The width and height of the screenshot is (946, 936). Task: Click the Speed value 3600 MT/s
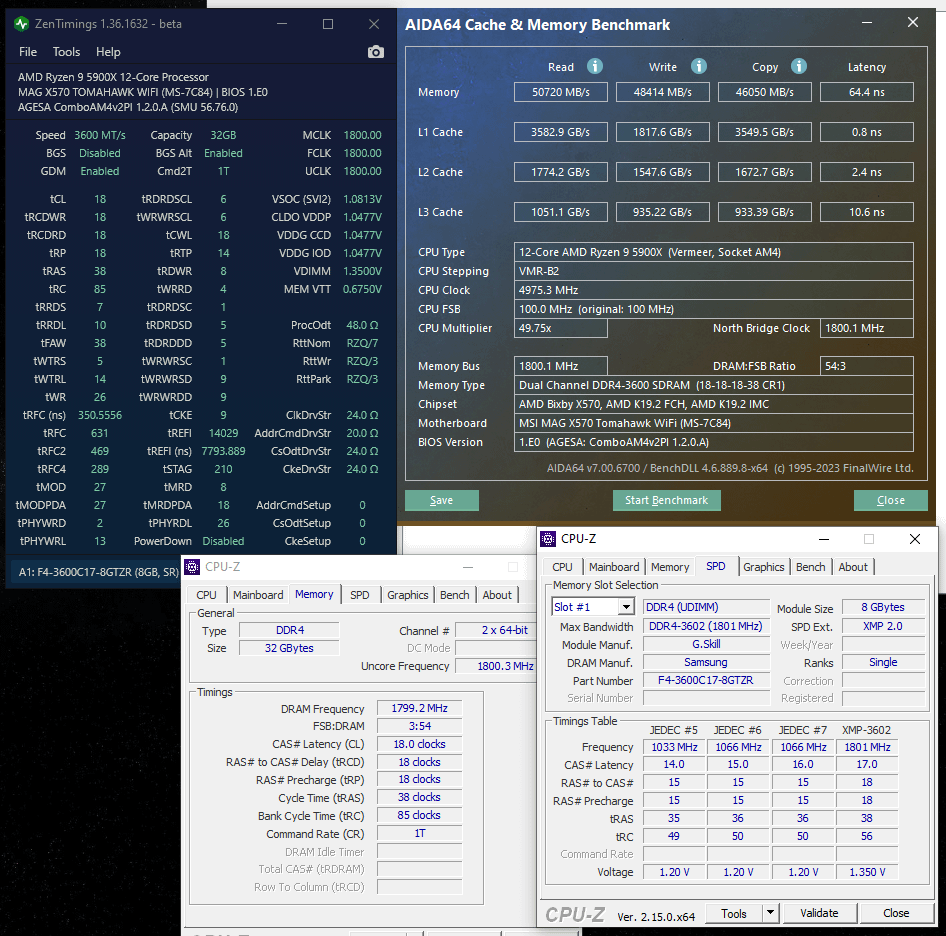pyautogui.click(x=100, y=135)
